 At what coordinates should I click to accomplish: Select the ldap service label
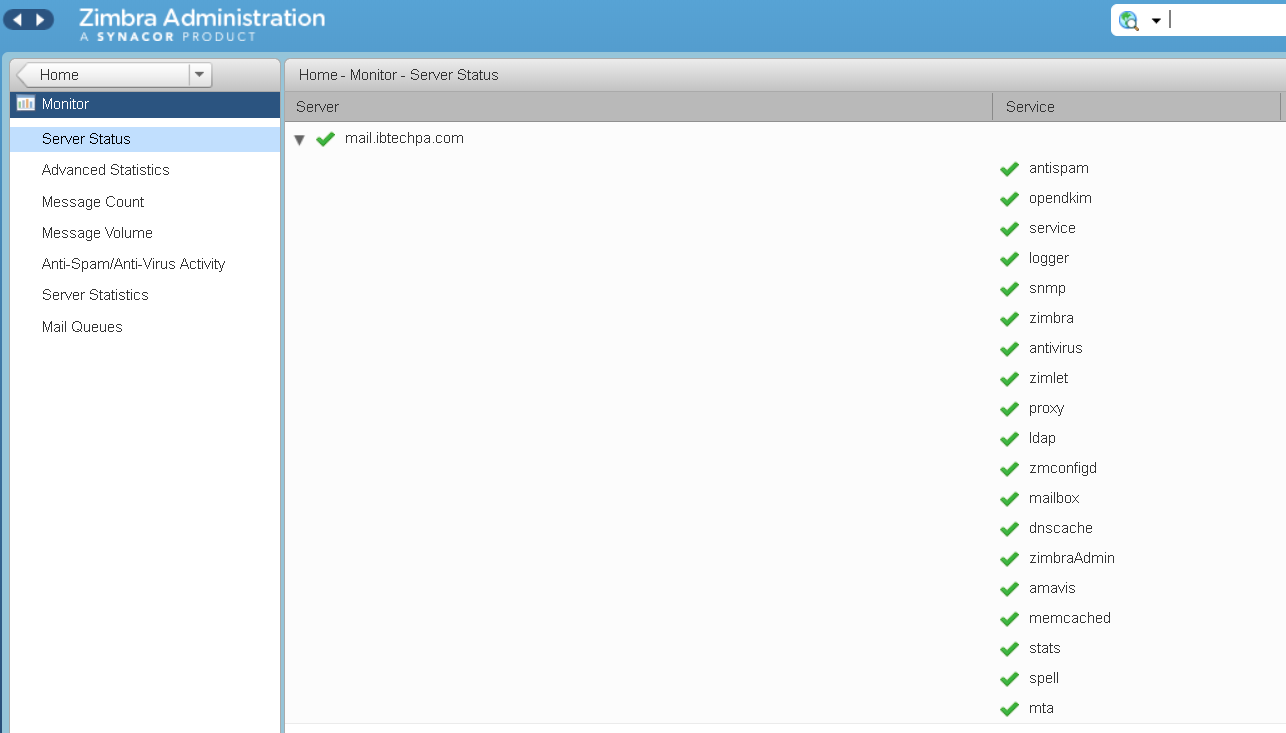(1042, 438)
